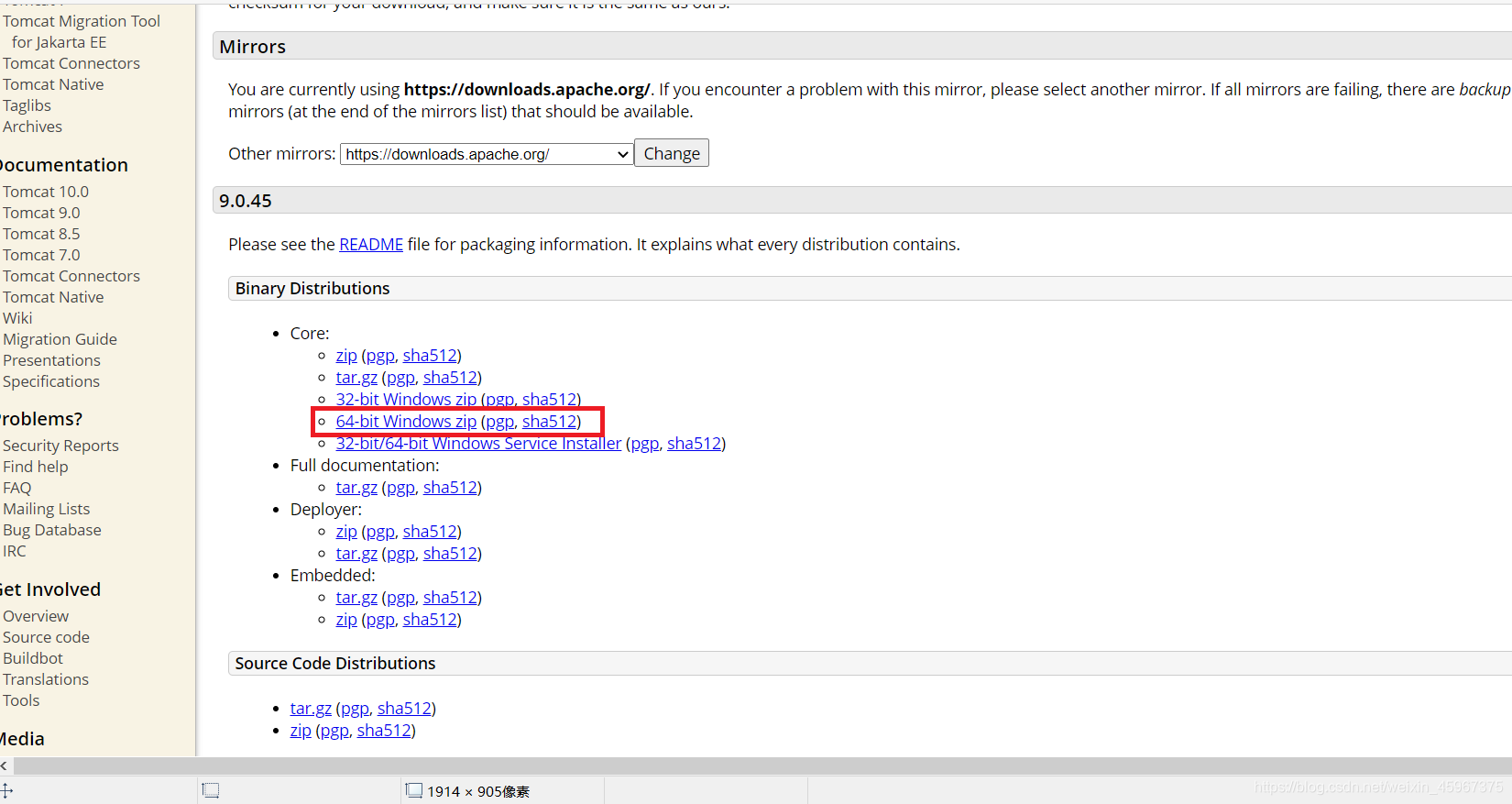Download the Embedded zip

click(x=346, y=620)
